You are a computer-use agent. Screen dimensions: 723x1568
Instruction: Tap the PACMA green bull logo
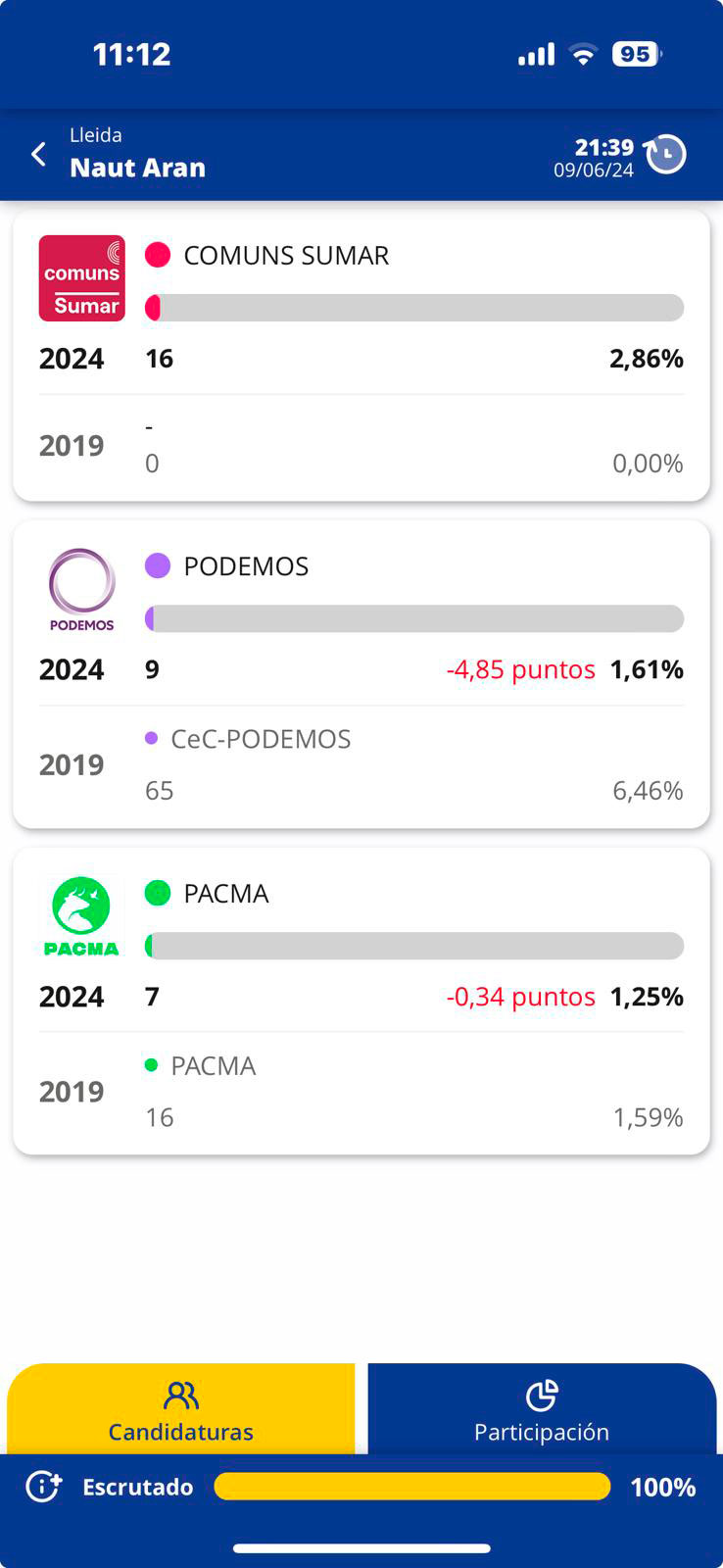[82, 915]
